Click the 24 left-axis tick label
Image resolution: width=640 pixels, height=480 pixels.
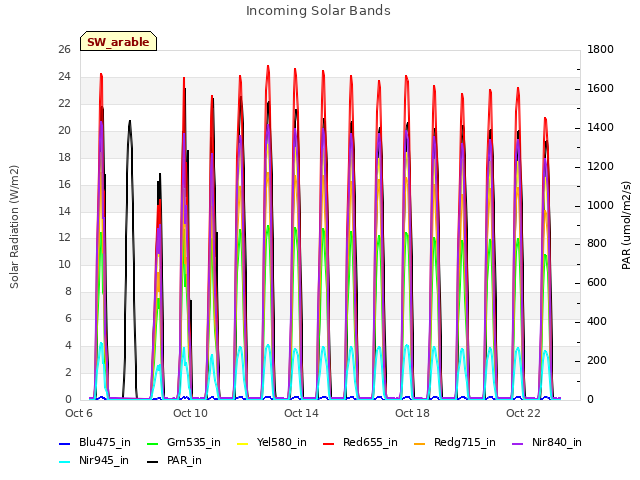click(x=64, y=76)
